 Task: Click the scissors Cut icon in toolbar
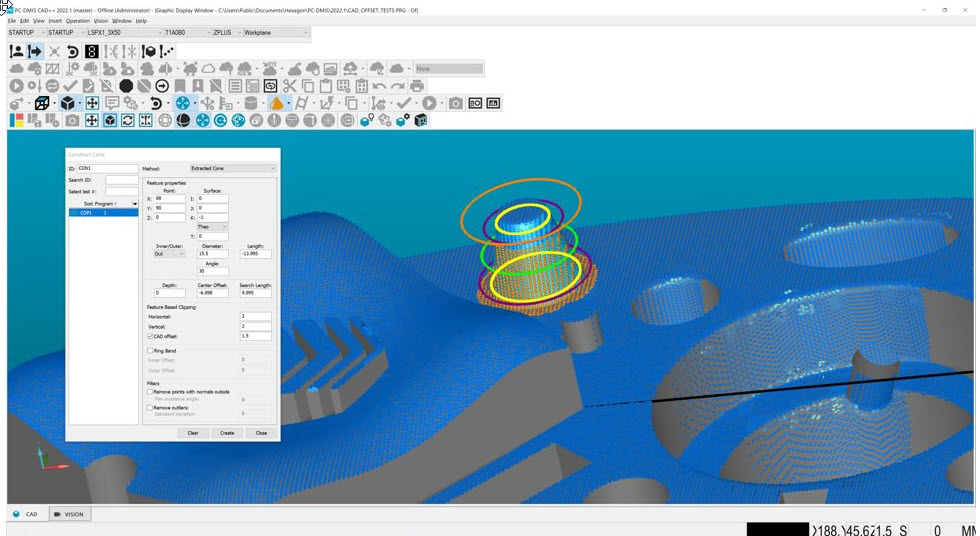pos(290,86)
